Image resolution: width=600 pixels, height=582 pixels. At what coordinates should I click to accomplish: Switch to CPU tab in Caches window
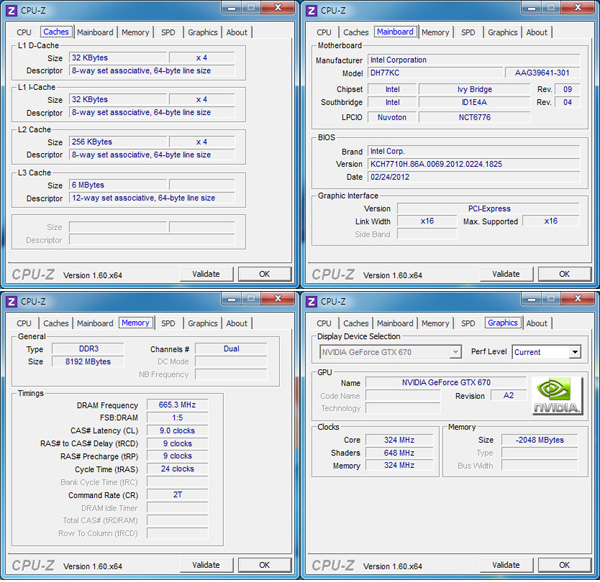[24, 33]
